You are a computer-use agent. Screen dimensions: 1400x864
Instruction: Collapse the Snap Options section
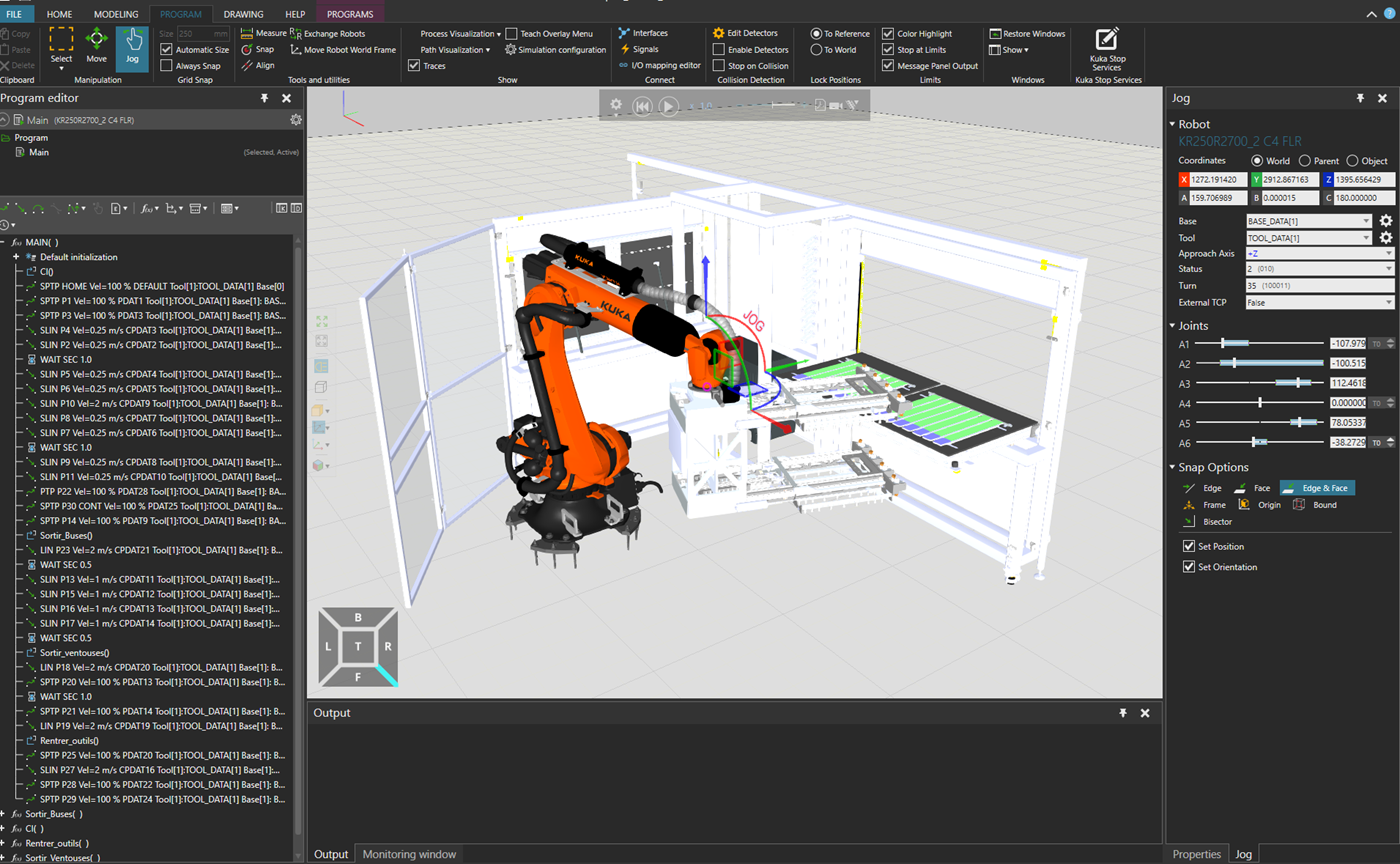pos(1172,467)
